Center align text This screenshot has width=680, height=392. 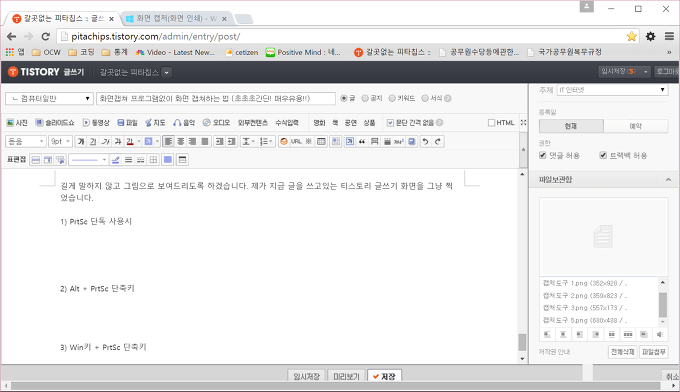(180, 141)
